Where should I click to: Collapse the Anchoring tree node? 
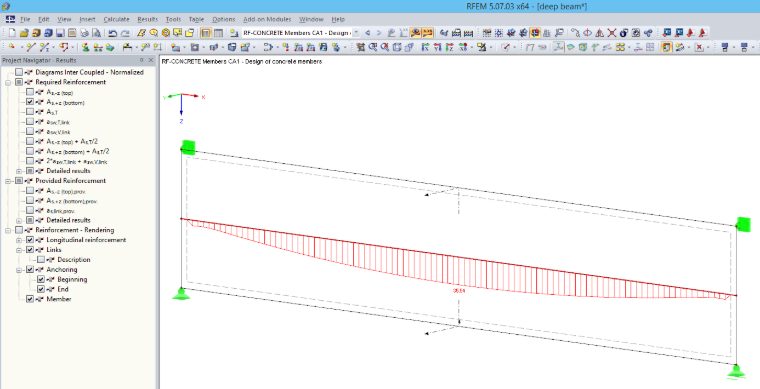pos(19,269)
